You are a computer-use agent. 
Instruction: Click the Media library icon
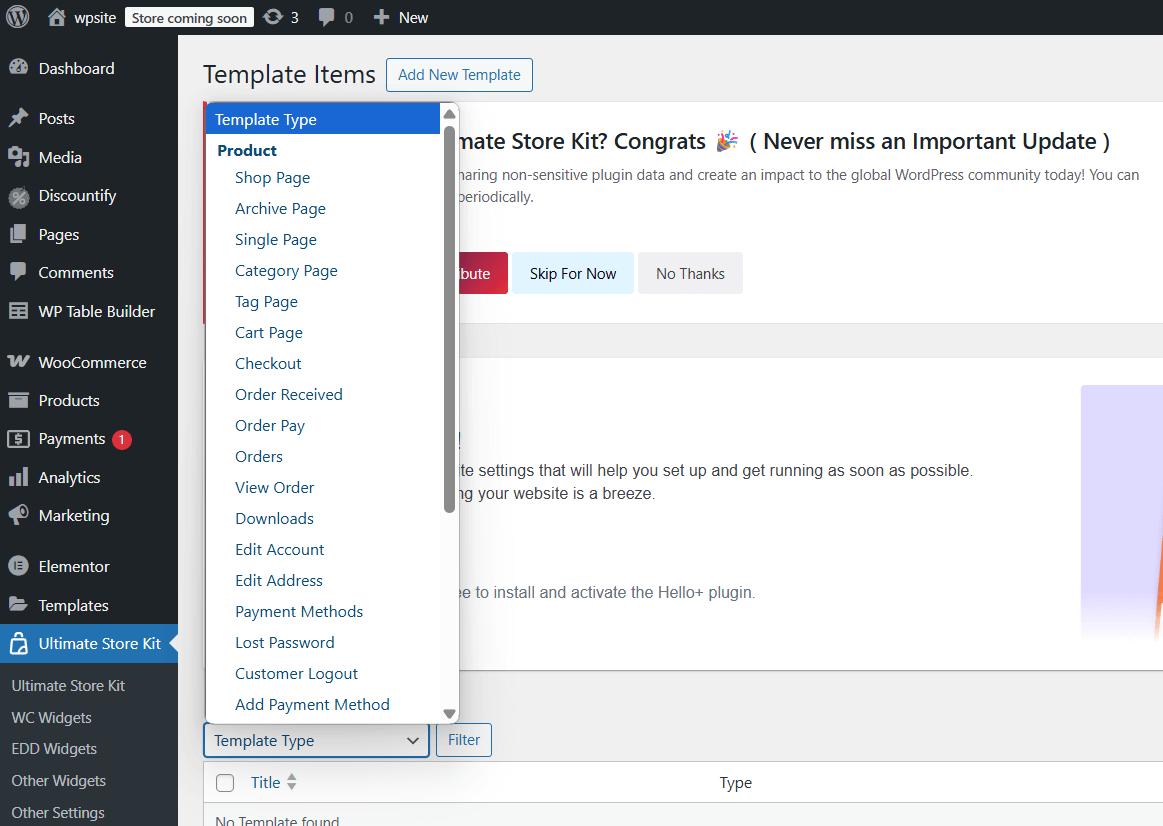(x=19, y=157)
